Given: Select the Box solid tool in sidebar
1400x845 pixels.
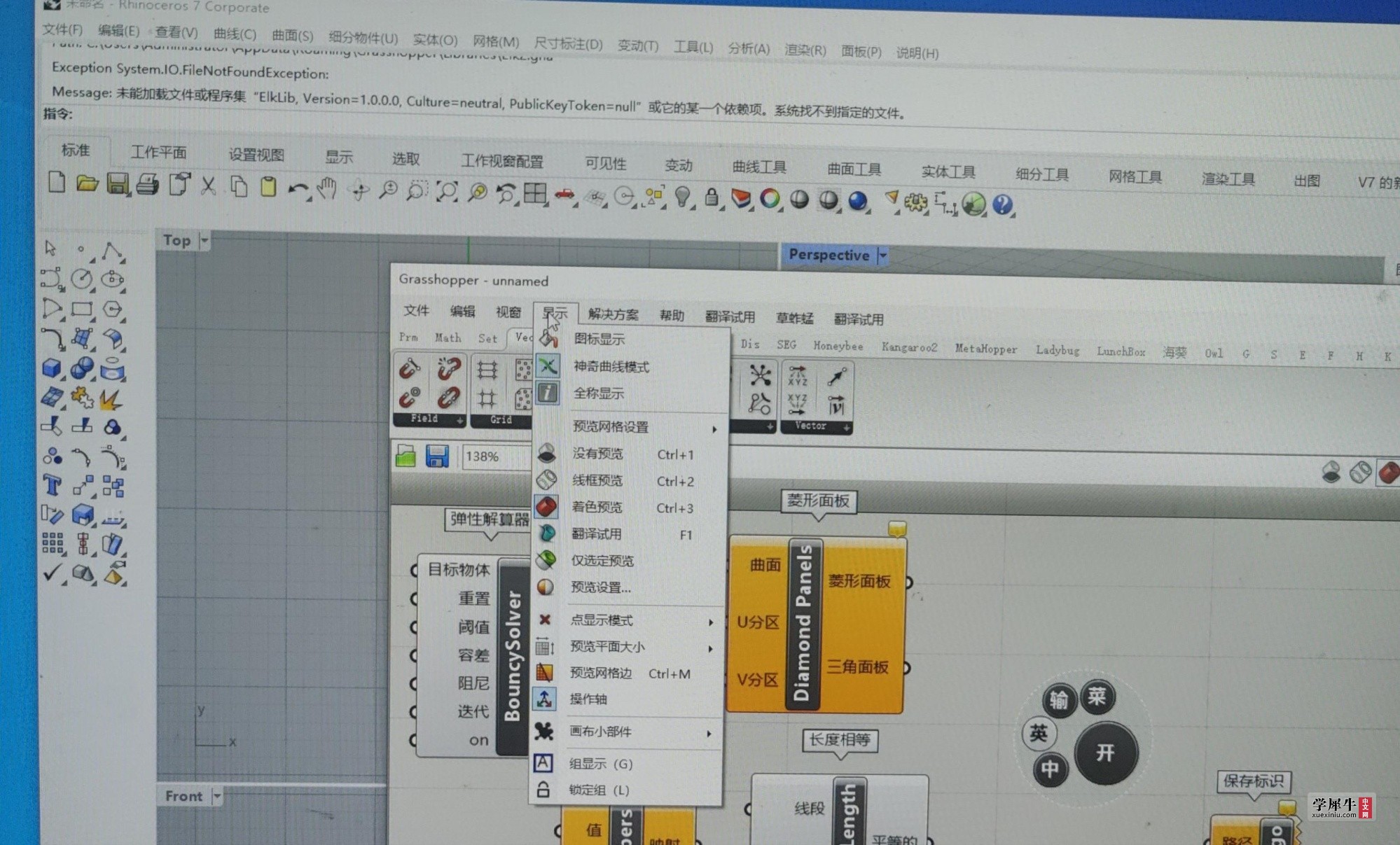Looking at the screenshot, I should (x=52, y=368).
